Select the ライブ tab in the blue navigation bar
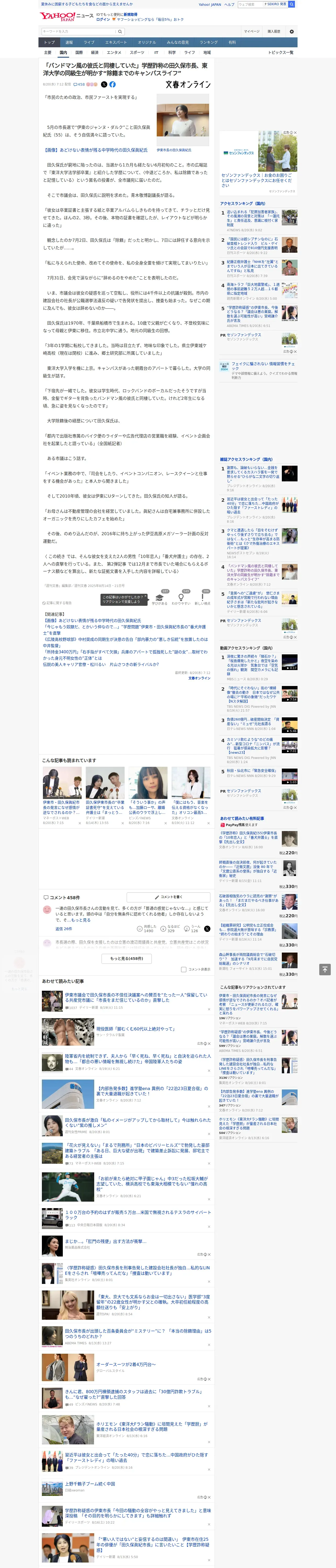Viewport: 336px width, 1568px height. 89,42
